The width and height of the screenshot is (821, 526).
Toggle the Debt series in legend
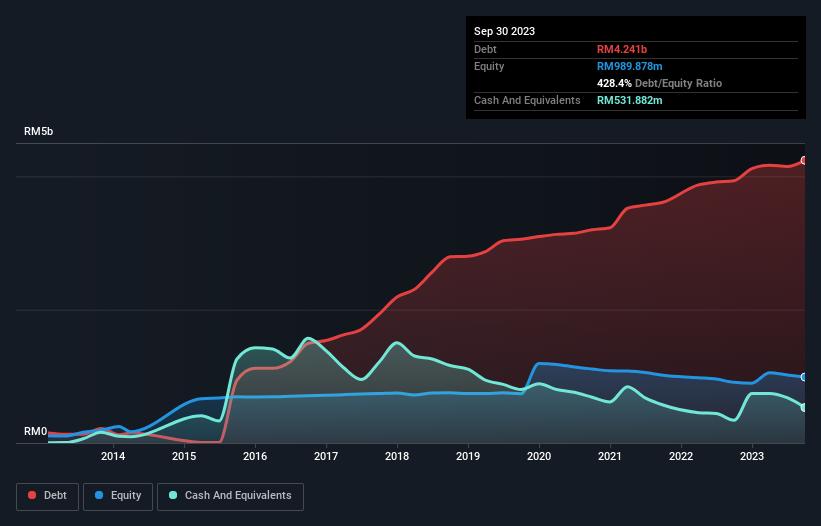[x=48, y=496]
